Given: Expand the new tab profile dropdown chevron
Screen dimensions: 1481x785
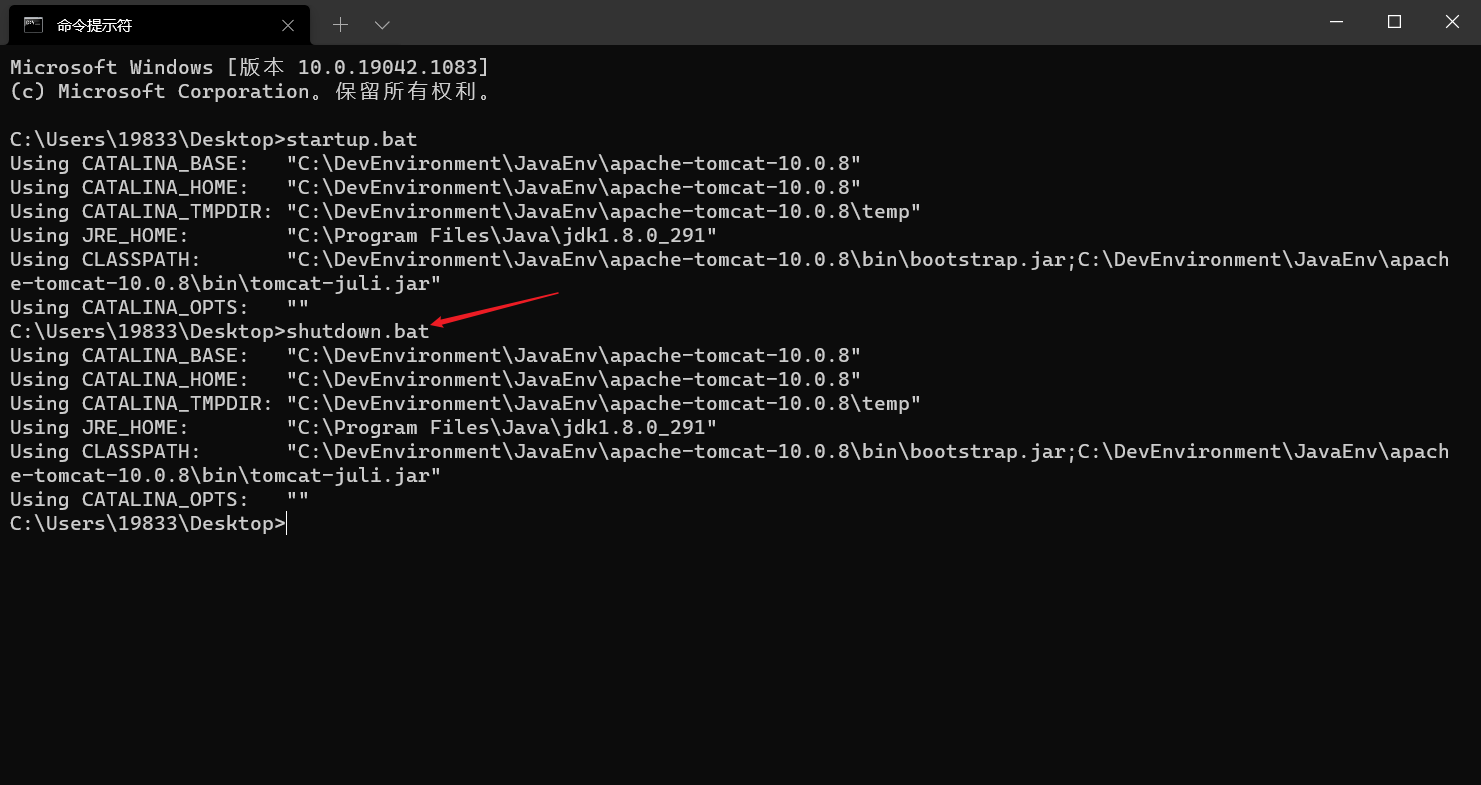Looking at the screenshot, I should [382, 24].
